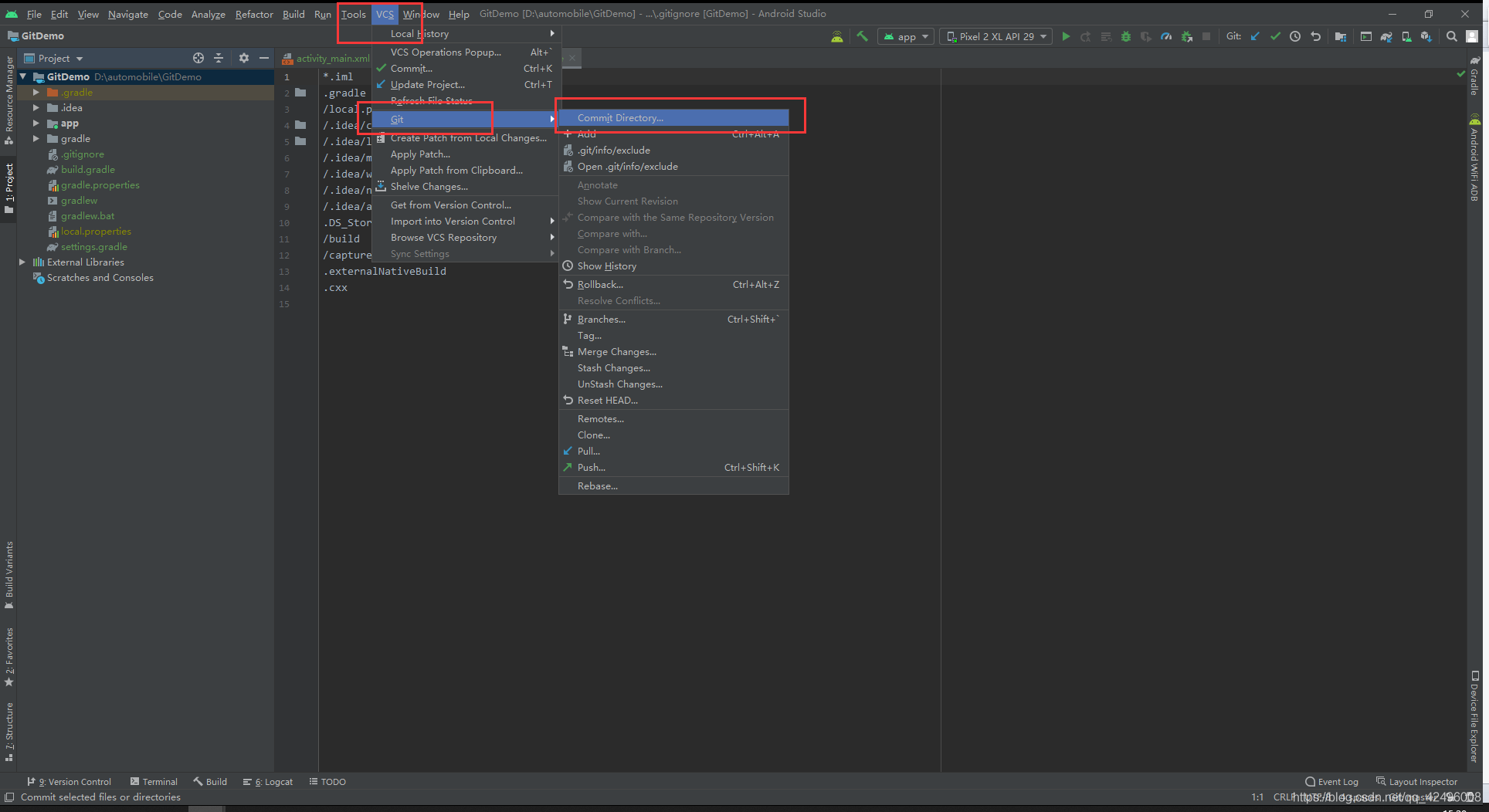Expand the .gradle folder
The width and height of the screenshot is (1489, 812).
point(36,92)
